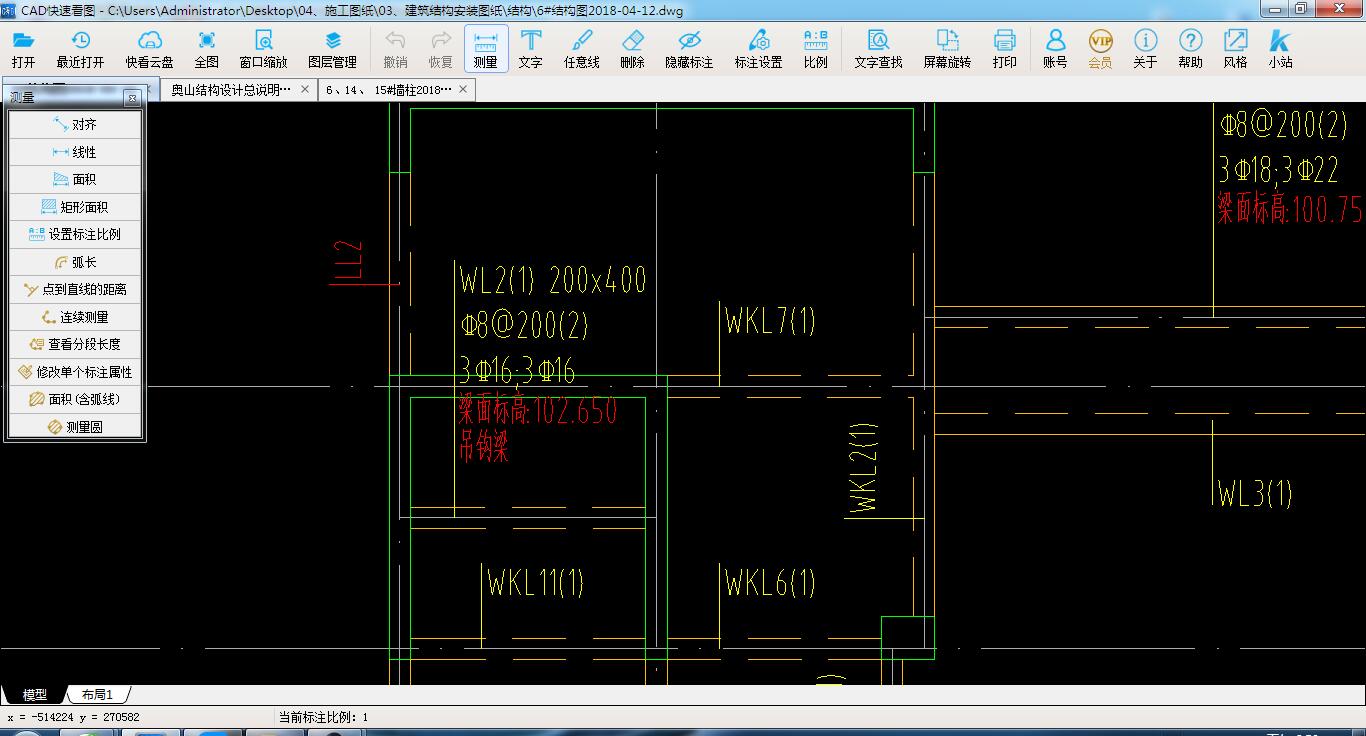Select the 文字 text tool
The width and height of the screenshot is (1366, 736).
(531, 49)
